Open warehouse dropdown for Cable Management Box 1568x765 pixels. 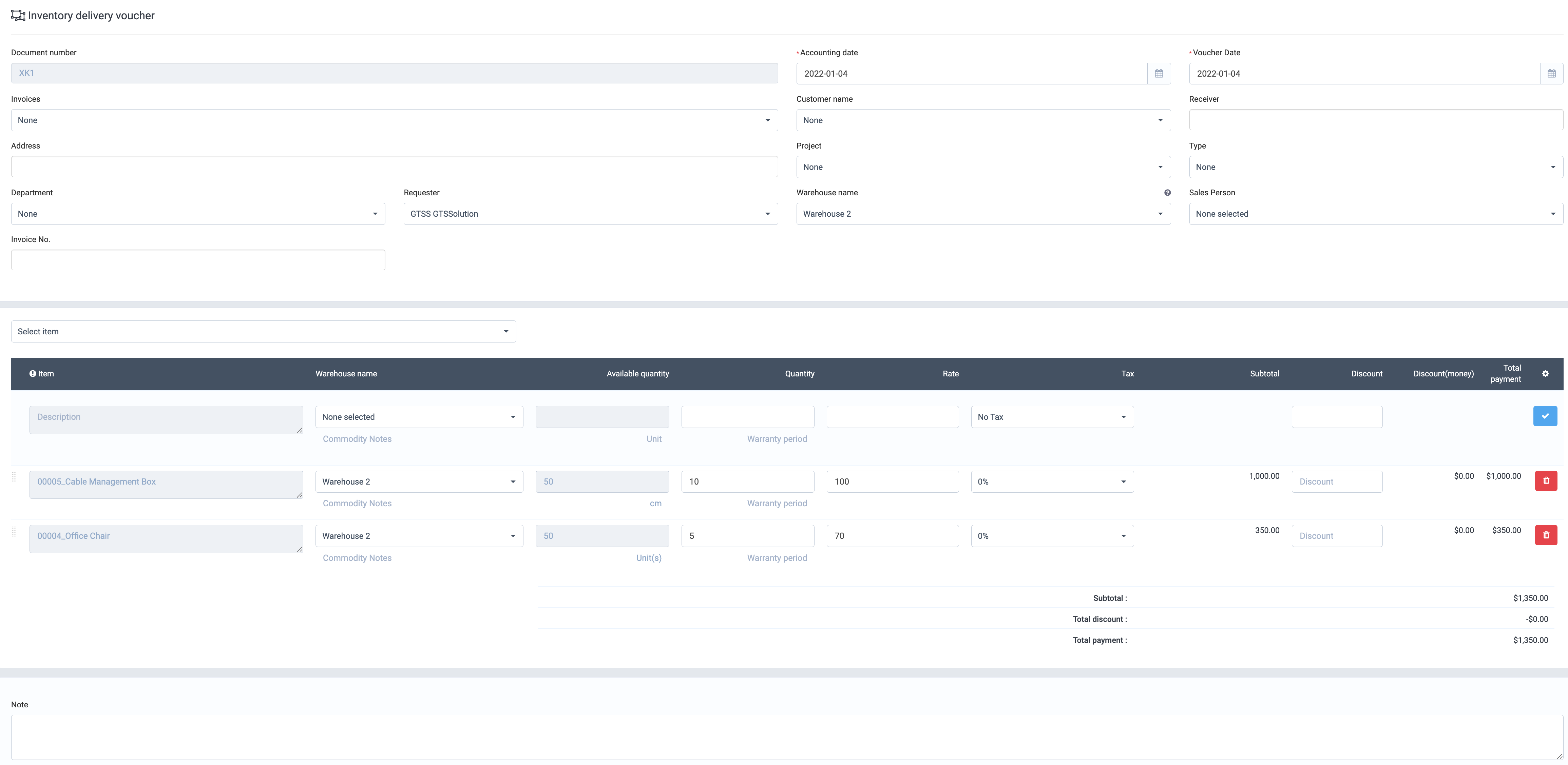tap(419, 482)
